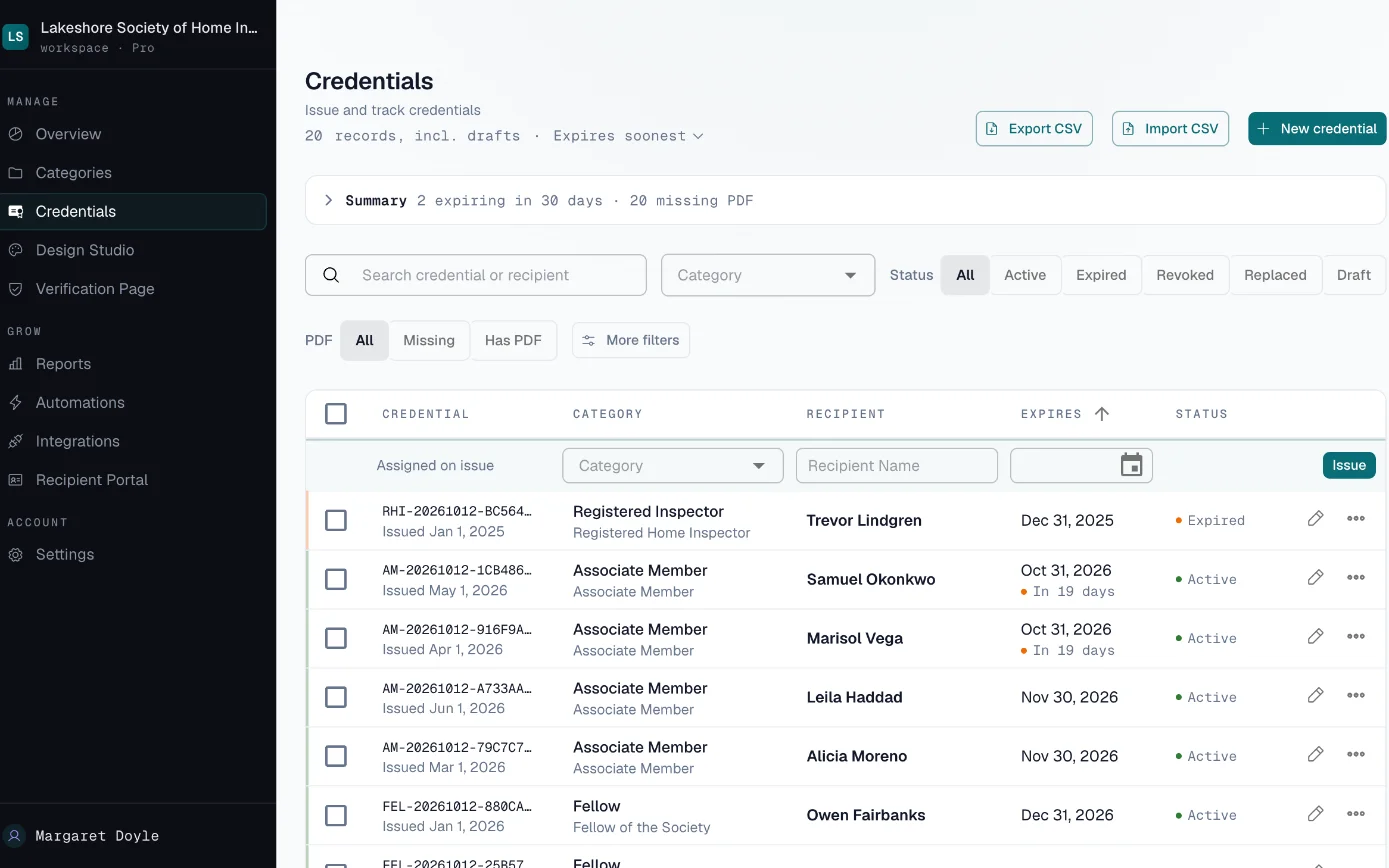The width and height of the screenshot is (1389, 868).
Task: Edit Owen Fairbanks's credential via pencil icon
Action: (x=1315, y=813)
